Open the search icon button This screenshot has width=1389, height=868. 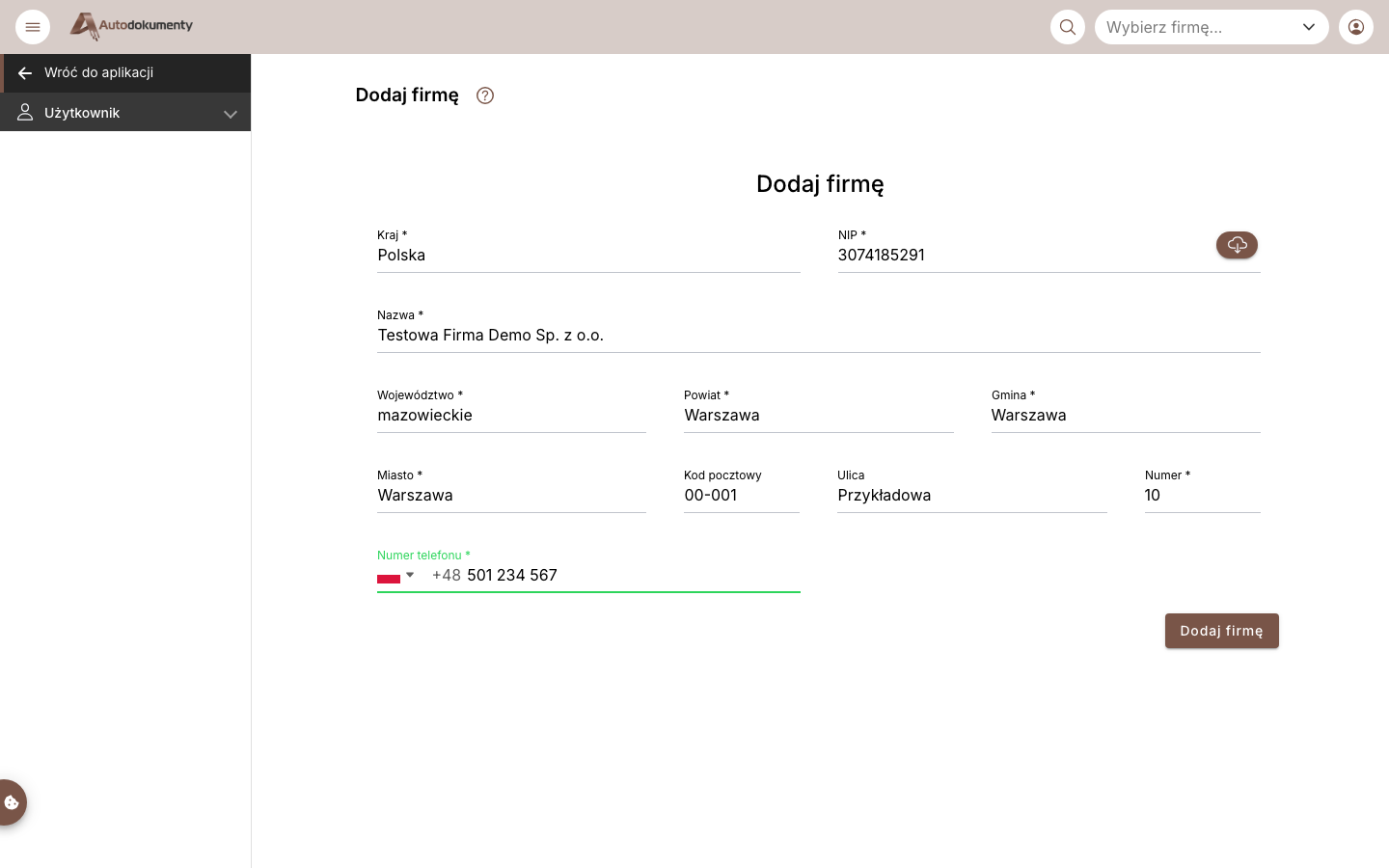[1068, 27]
